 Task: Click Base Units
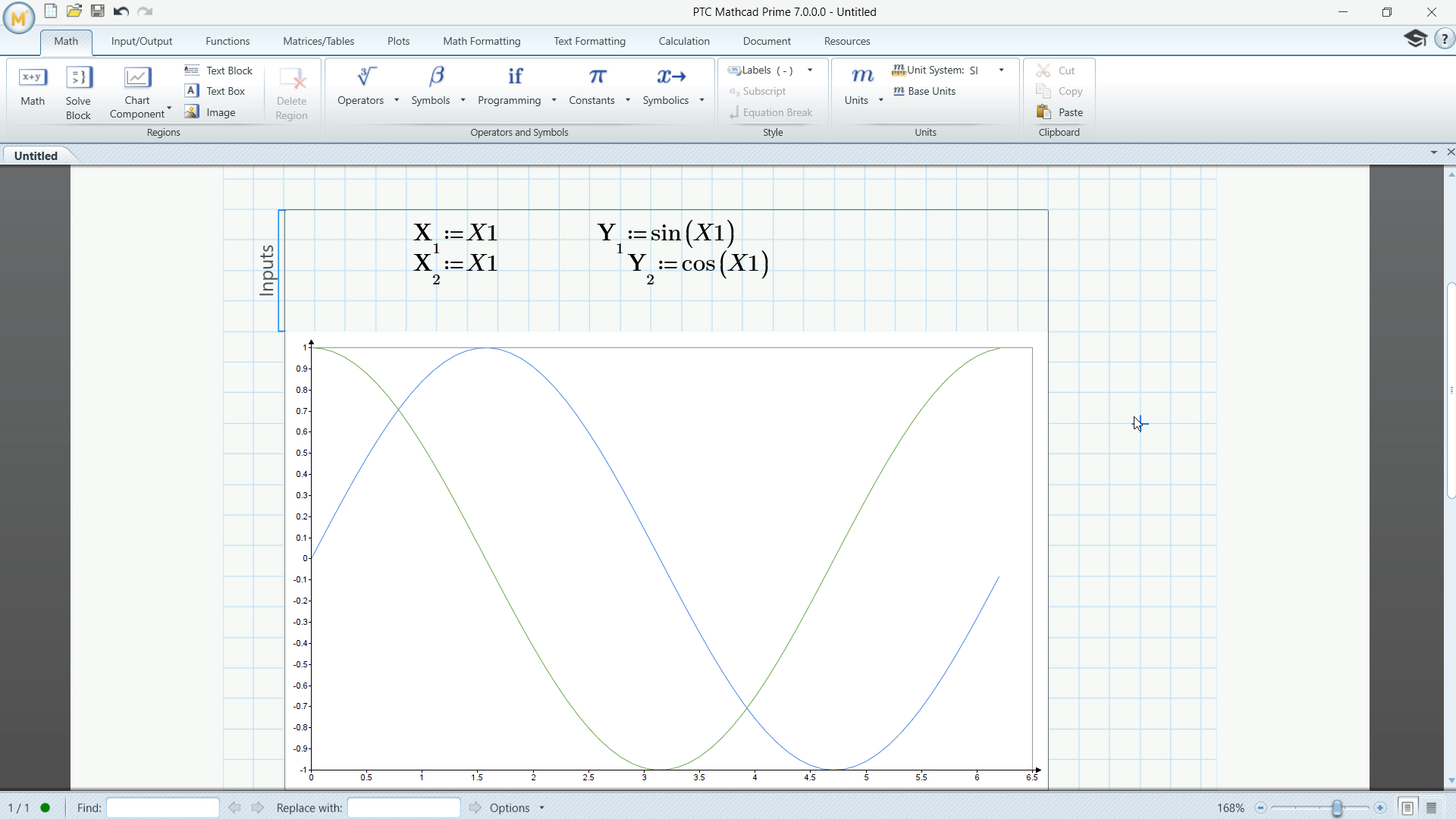[x=924, y=91]
